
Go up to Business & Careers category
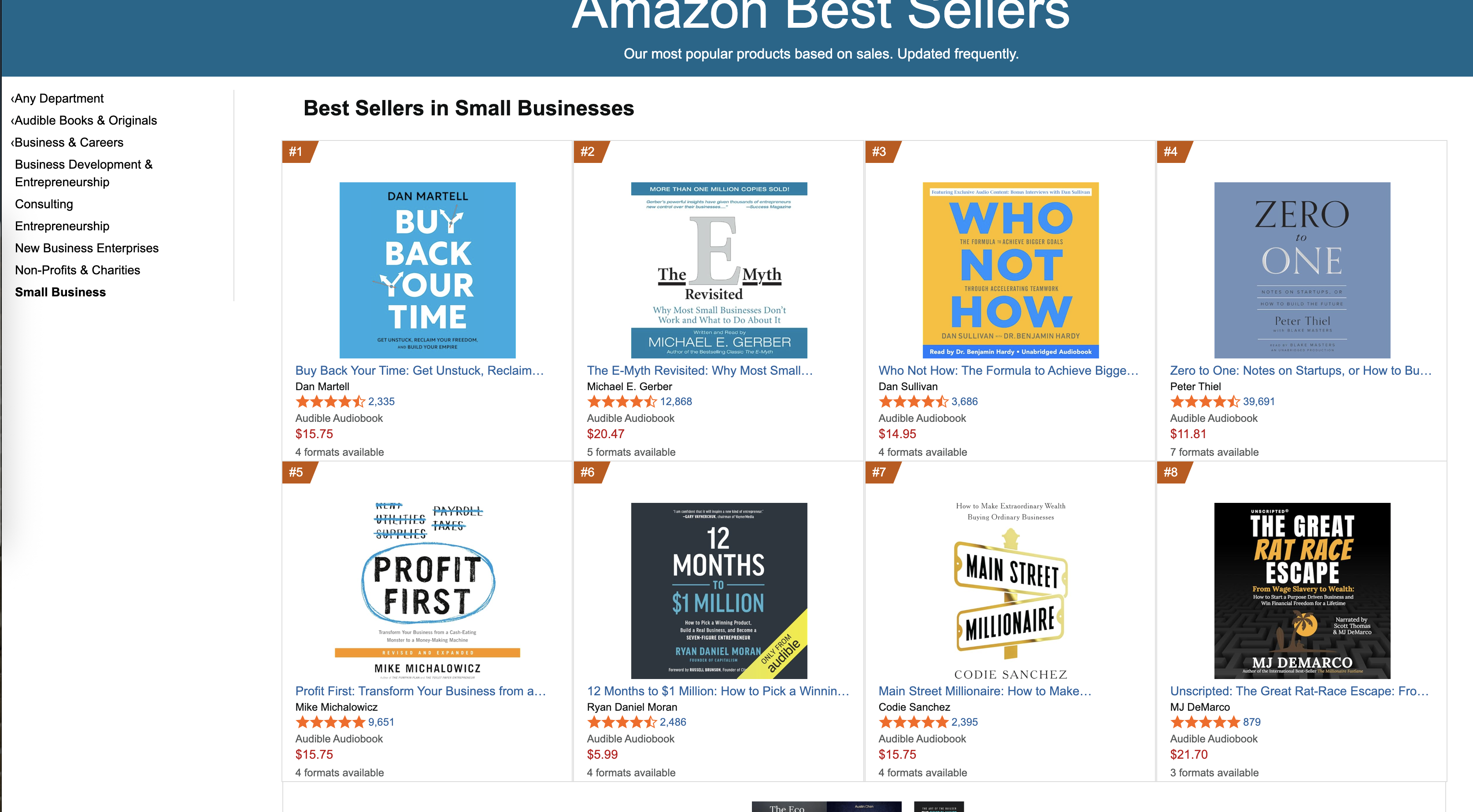click(x=68, y=142)
